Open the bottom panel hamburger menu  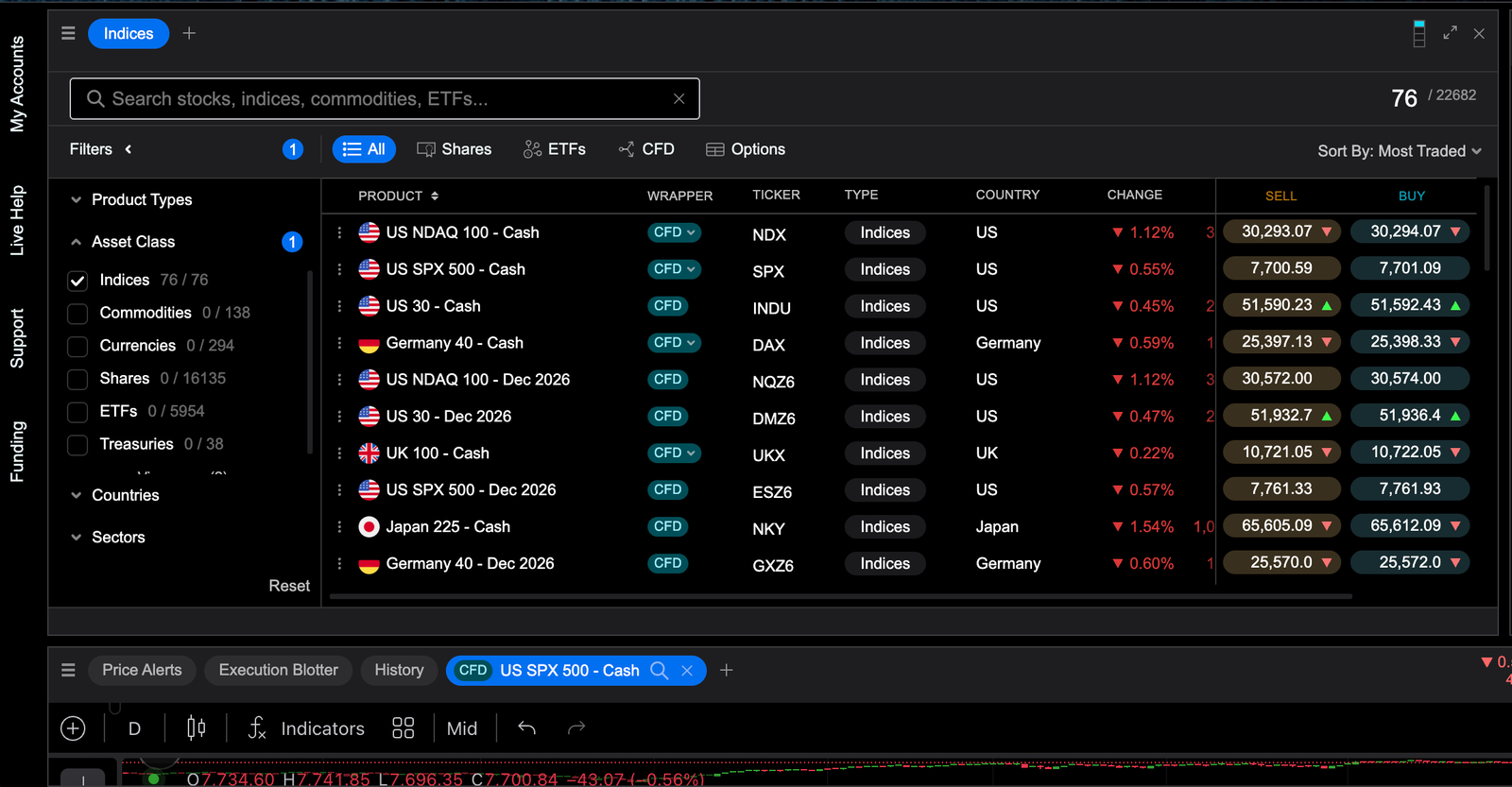click(x=68, y=670)
